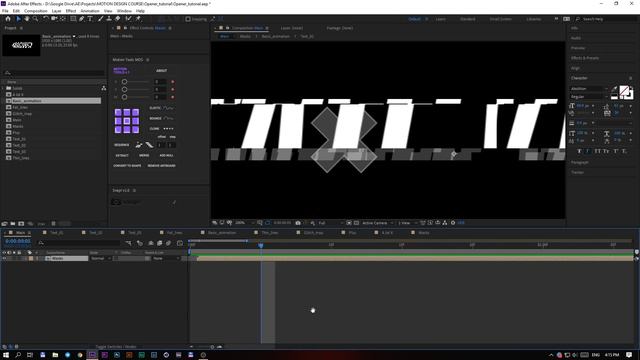Toggle Subscript style in Character panel
The image size is (640, 360).
tap(624, 151)
